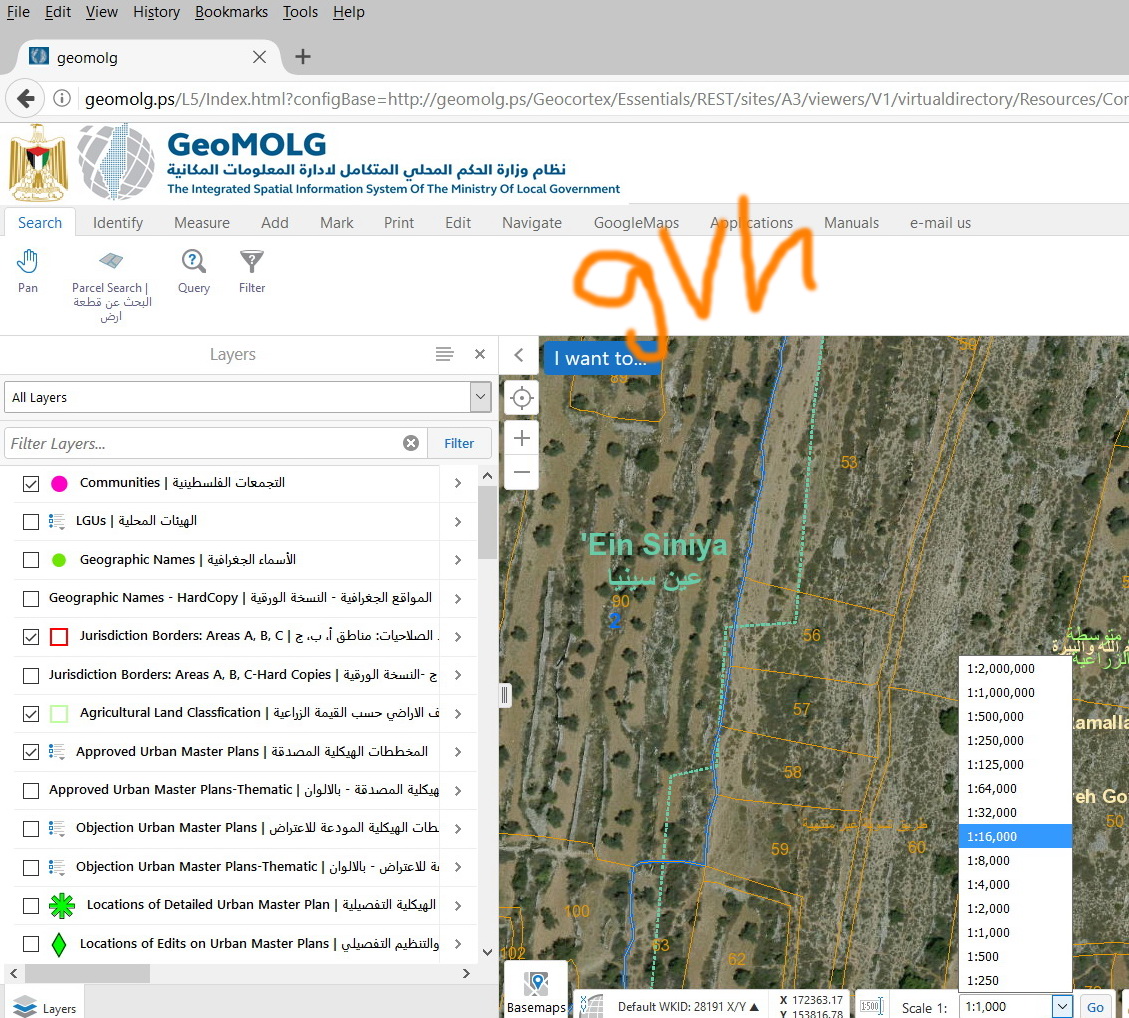Expand Agricultural Land Classification arrow

coord(458,713)
